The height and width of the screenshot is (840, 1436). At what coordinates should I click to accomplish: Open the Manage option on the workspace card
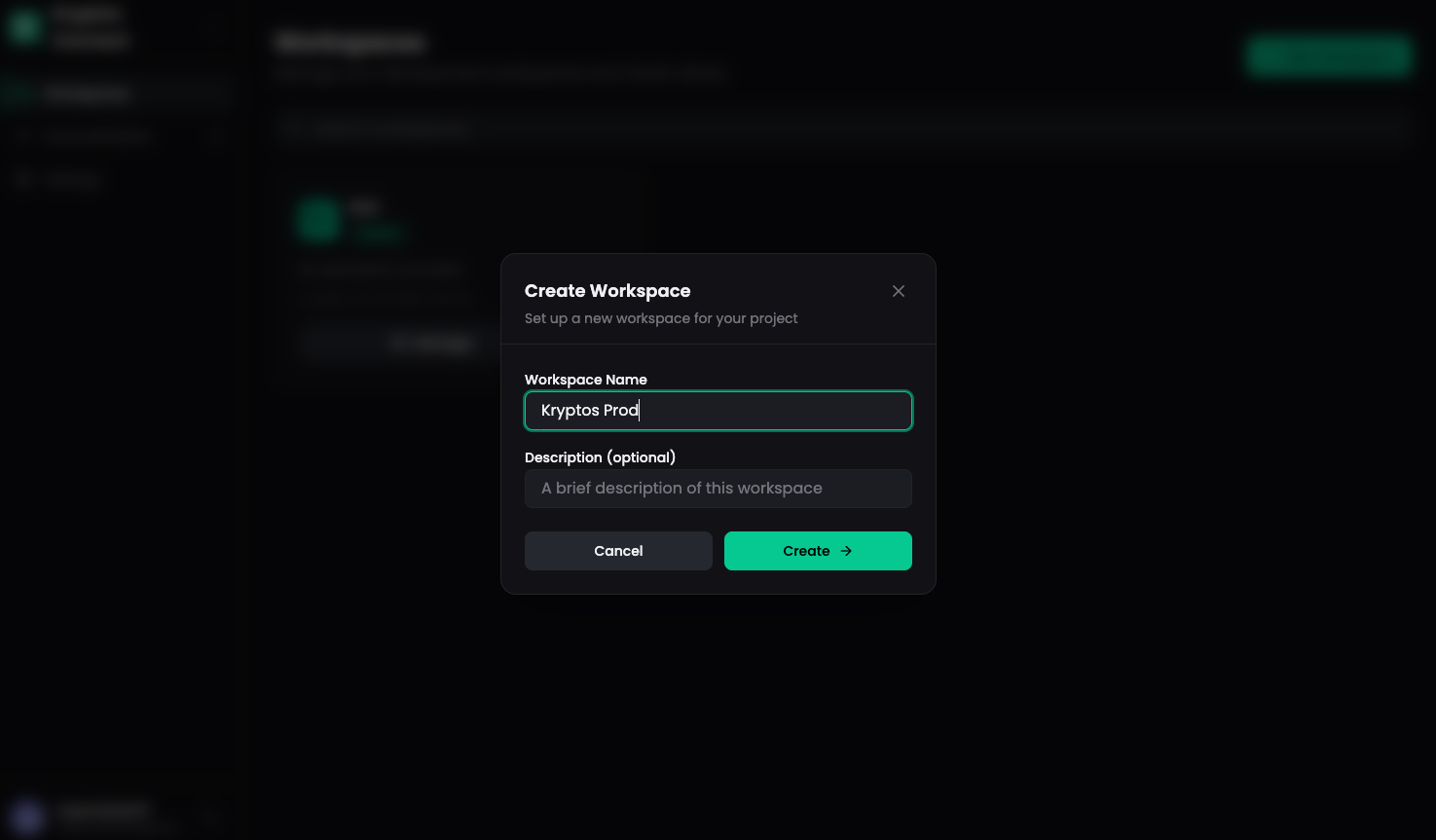(431, 342)
